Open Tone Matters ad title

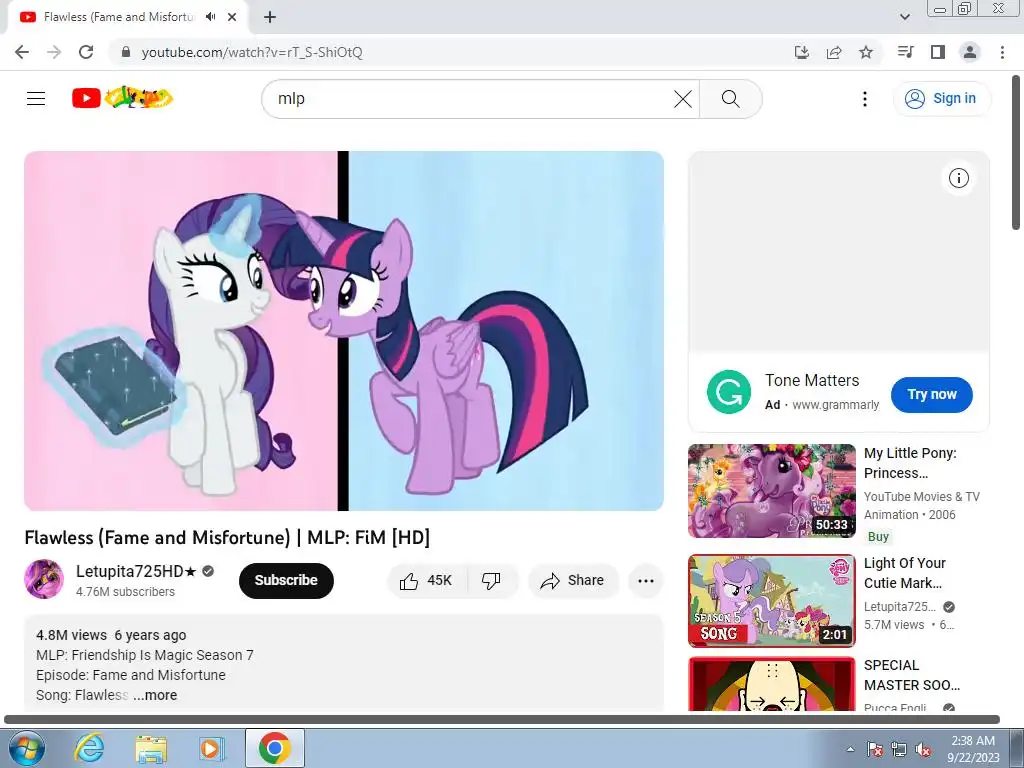tap(812, 381)
